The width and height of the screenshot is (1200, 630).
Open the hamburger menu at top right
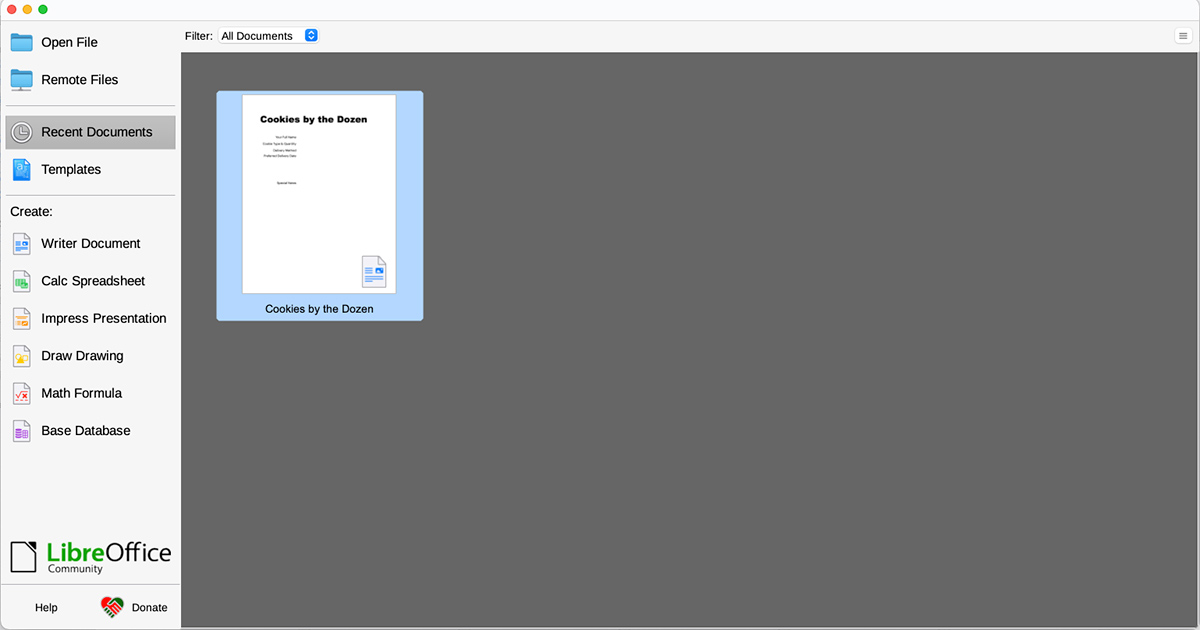click(x=1184, y=34)
